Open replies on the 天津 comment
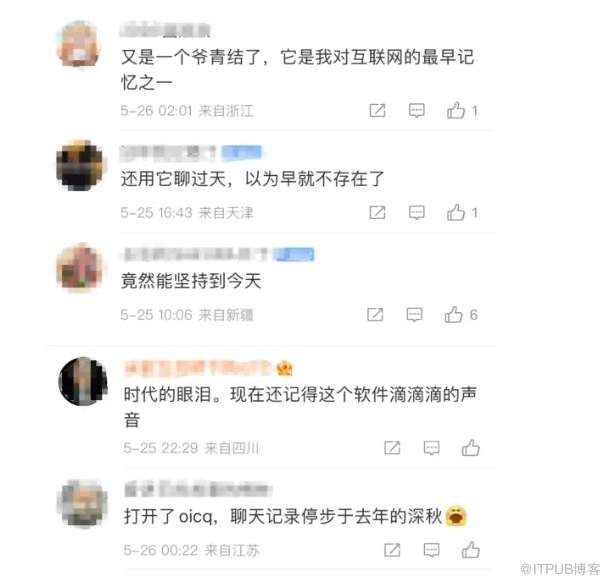This screenshot has height=584, width=610. (417, 213)
